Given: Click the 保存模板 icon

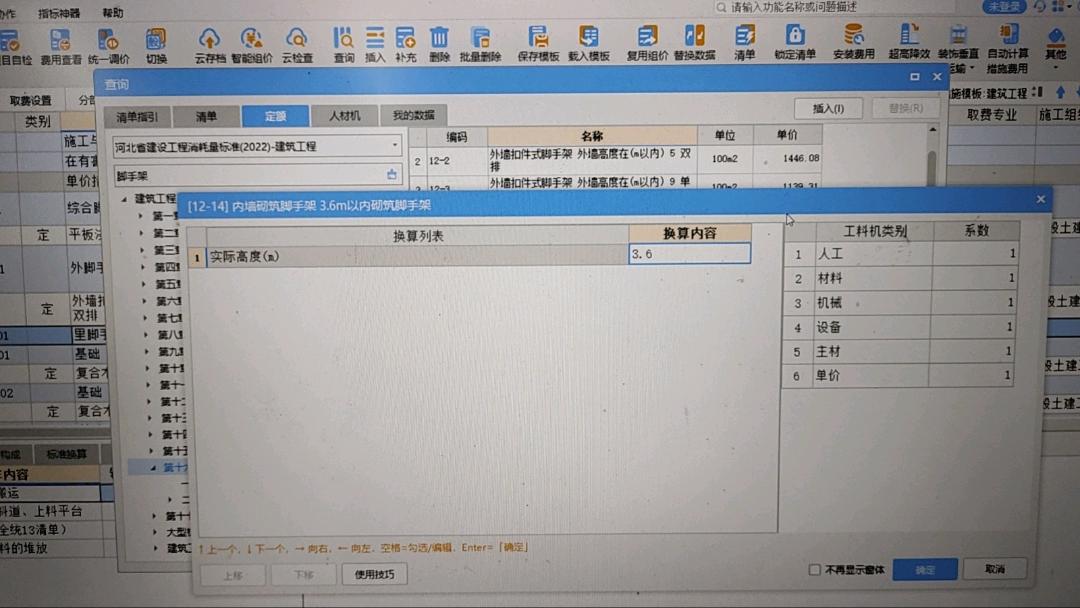Looking at the screenshot, I should pyautogui.click(x=538, y=45).
